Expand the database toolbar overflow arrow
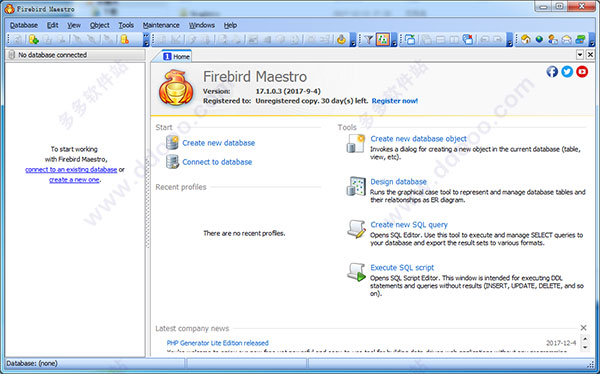Viewport: 600px width, 374px height. pyautogui.click(x=146, y=39)
